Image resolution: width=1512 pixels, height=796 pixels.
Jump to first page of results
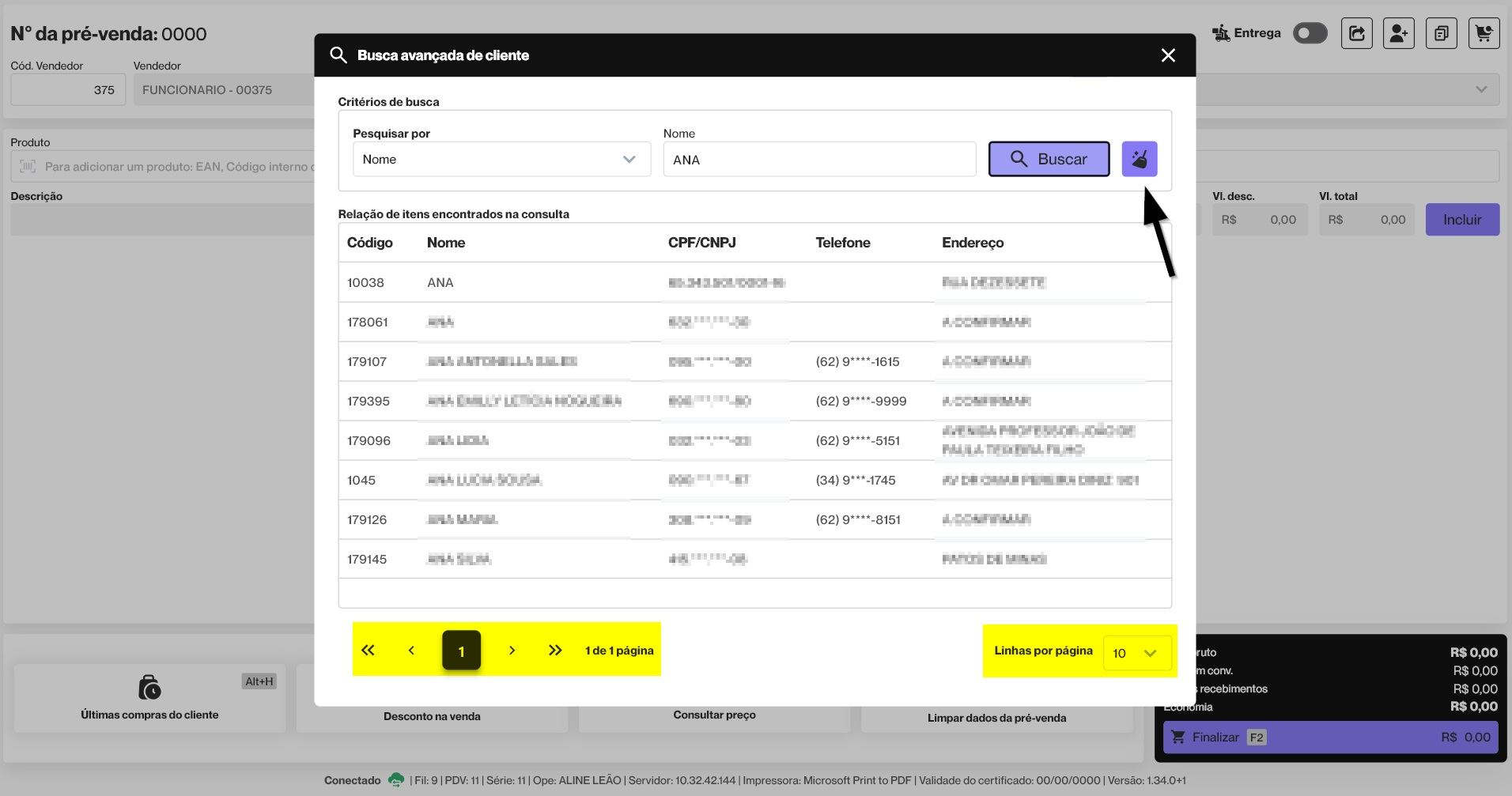[x=368, y=651]
